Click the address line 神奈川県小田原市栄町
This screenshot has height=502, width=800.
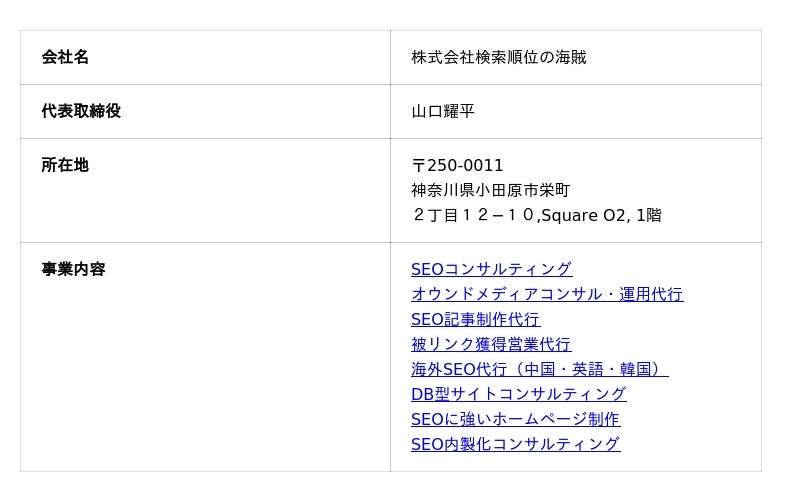click(490, 190)
